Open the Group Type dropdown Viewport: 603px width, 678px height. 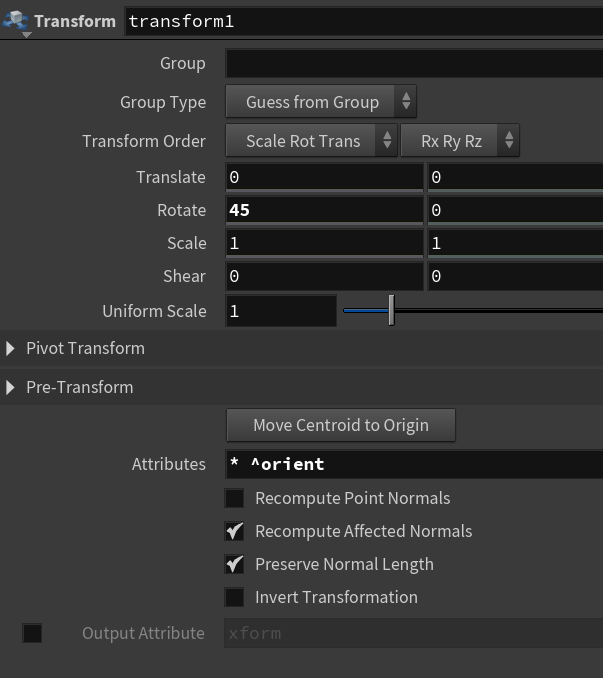point(321,102)
